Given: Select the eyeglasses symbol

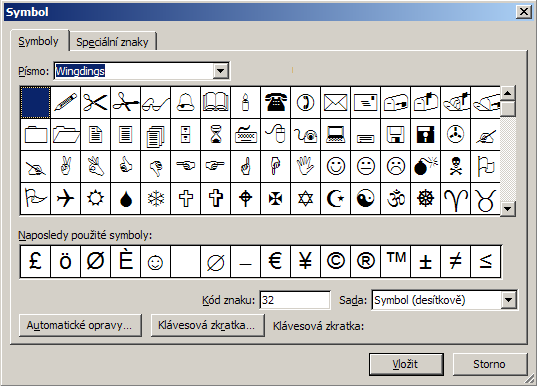Looking at the screenshot, I should point(155,102).
